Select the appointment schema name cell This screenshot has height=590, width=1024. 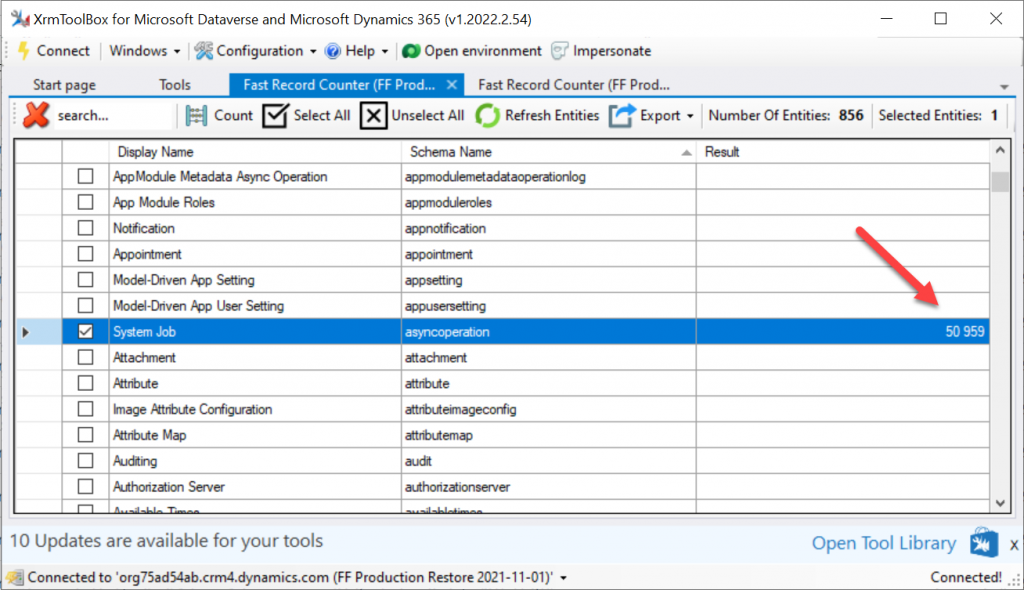point(549,254)
